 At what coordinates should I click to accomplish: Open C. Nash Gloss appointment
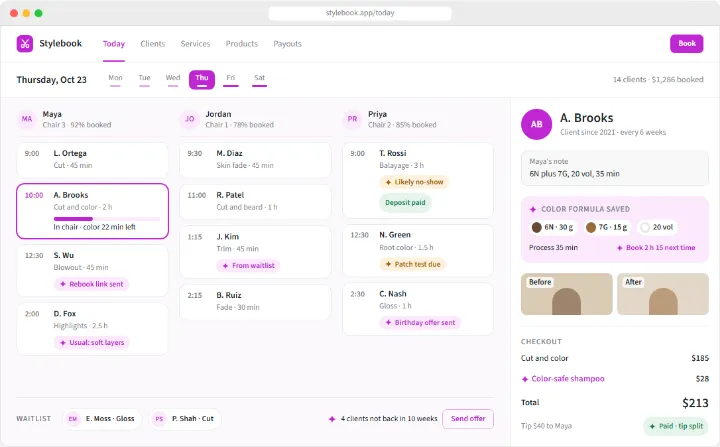click(x=418, y=309)
